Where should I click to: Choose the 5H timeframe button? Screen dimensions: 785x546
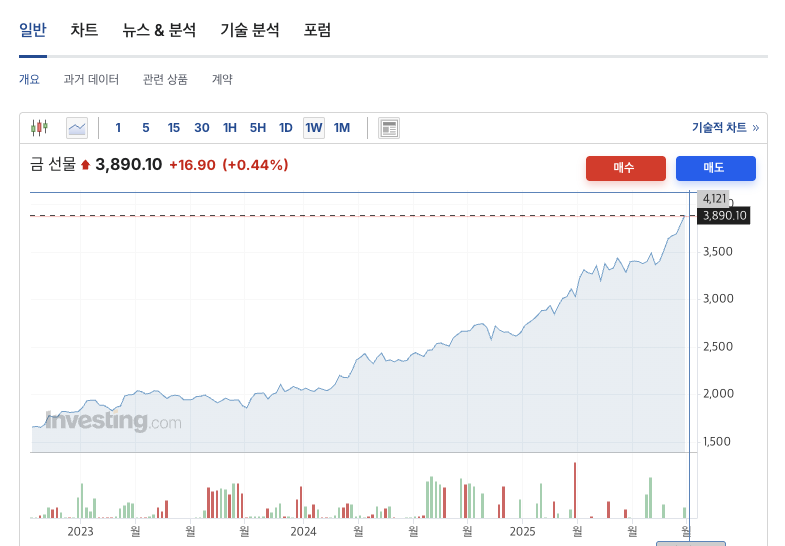258,128
